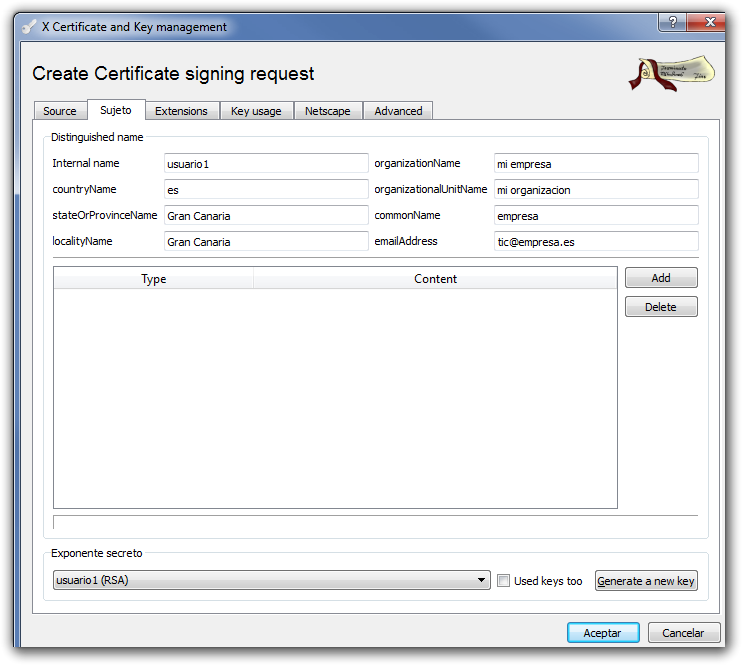Focus the emailAddress text field
742x666 pixels.
[596, 242]
